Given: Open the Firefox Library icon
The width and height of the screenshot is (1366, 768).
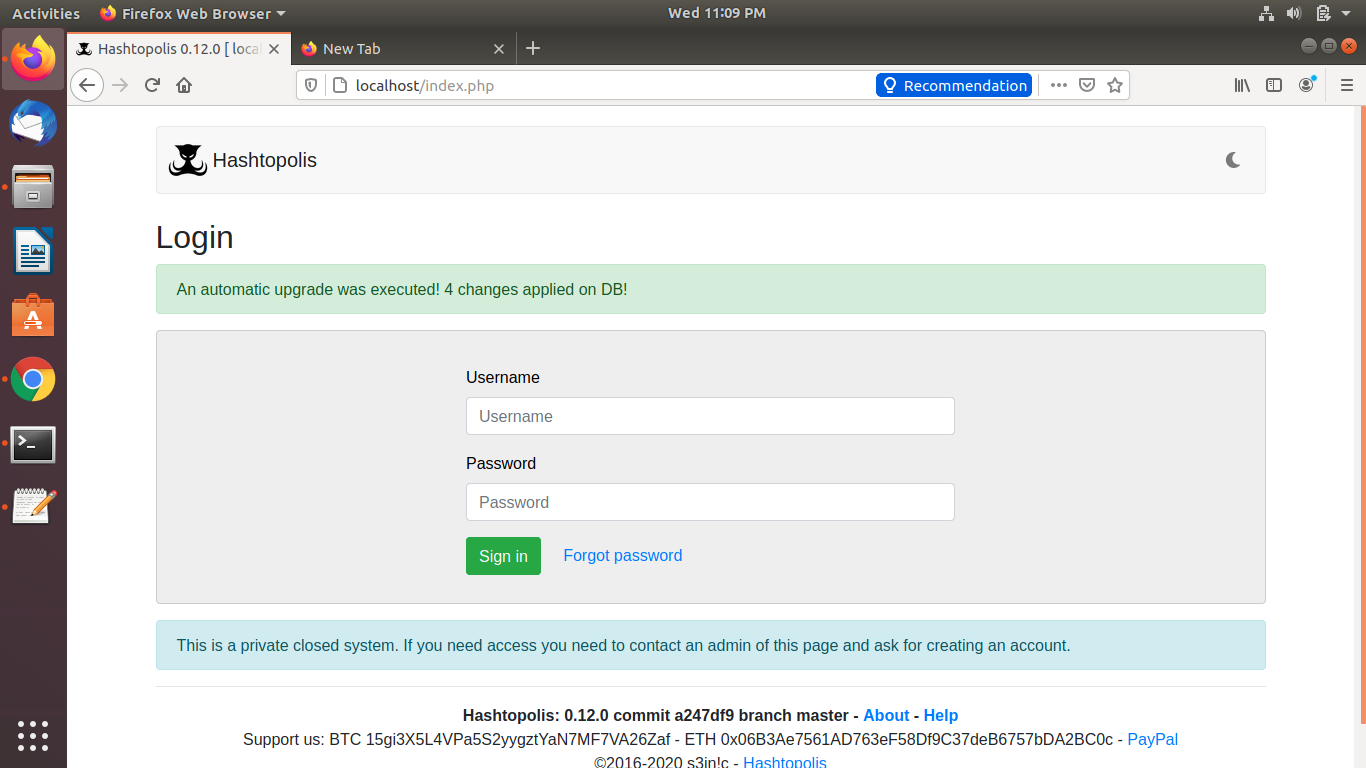Looking at the screenshot, I should (x=1242, y=85).
